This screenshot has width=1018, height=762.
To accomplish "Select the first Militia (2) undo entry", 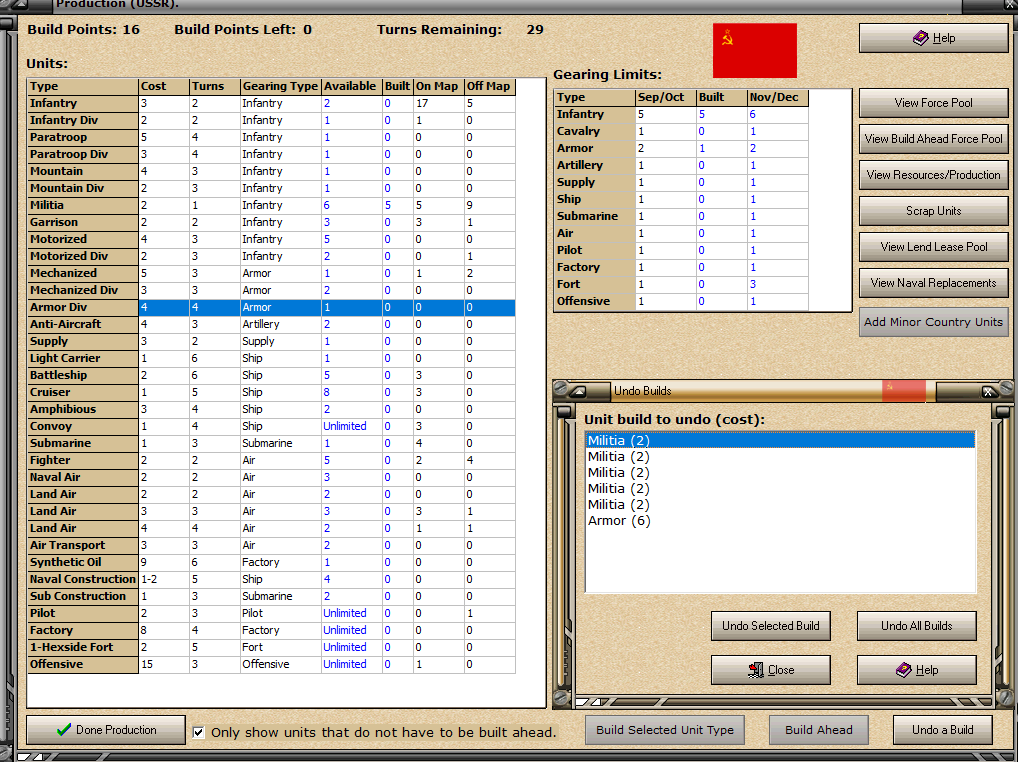I will pos(780,440).
